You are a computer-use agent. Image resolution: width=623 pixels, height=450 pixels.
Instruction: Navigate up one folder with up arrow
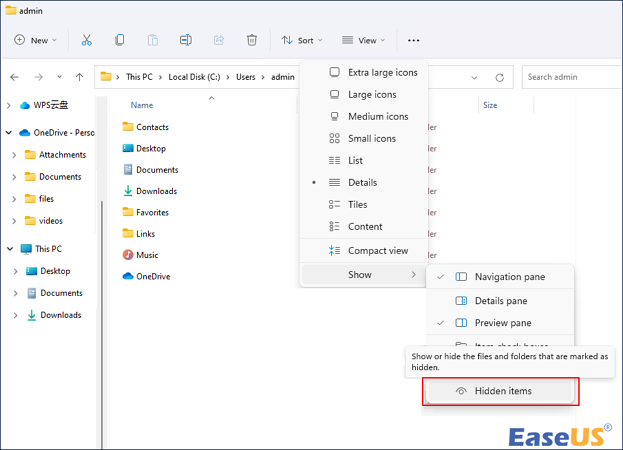80,77
